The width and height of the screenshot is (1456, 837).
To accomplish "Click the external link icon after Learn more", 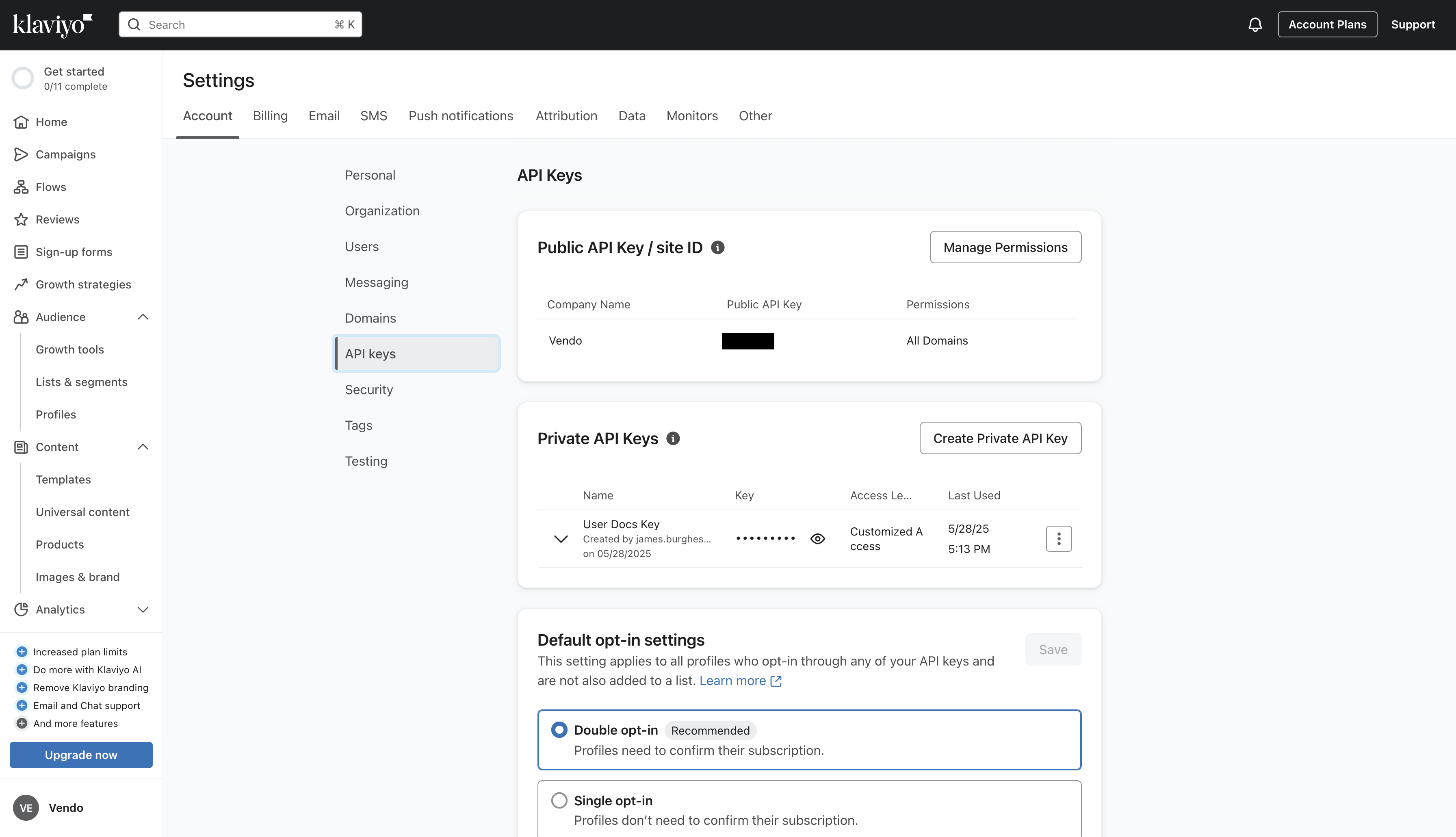I will (776, 681).
